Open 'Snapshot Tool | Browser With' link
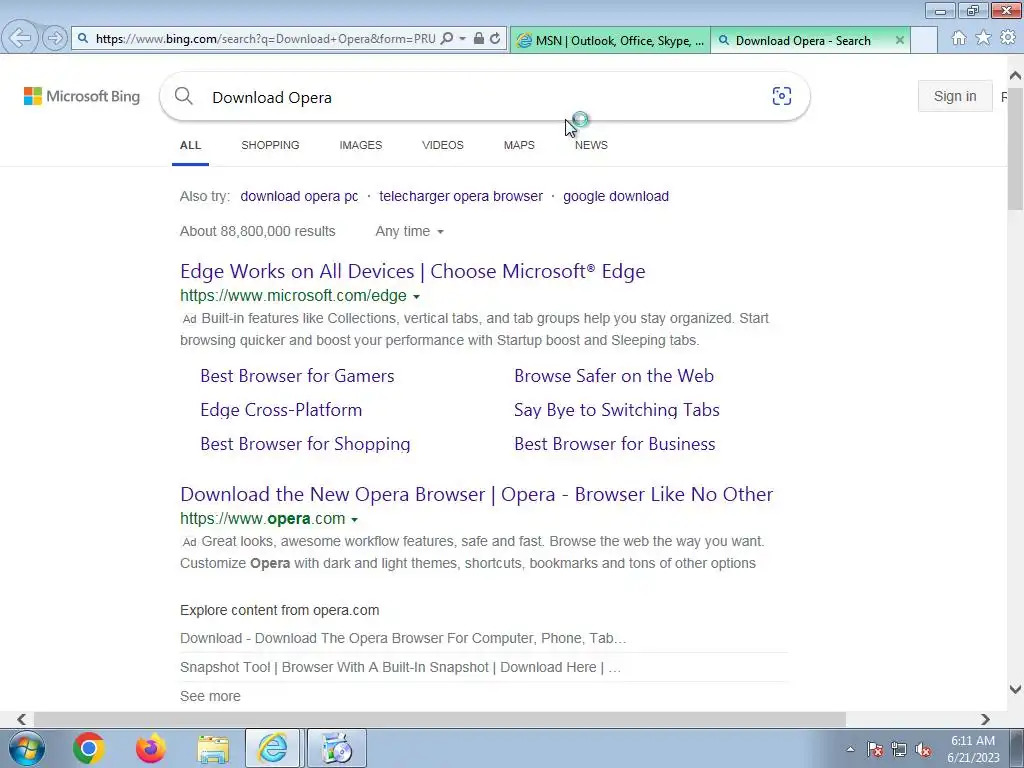 pyautogui.click(x=400, y=667)
